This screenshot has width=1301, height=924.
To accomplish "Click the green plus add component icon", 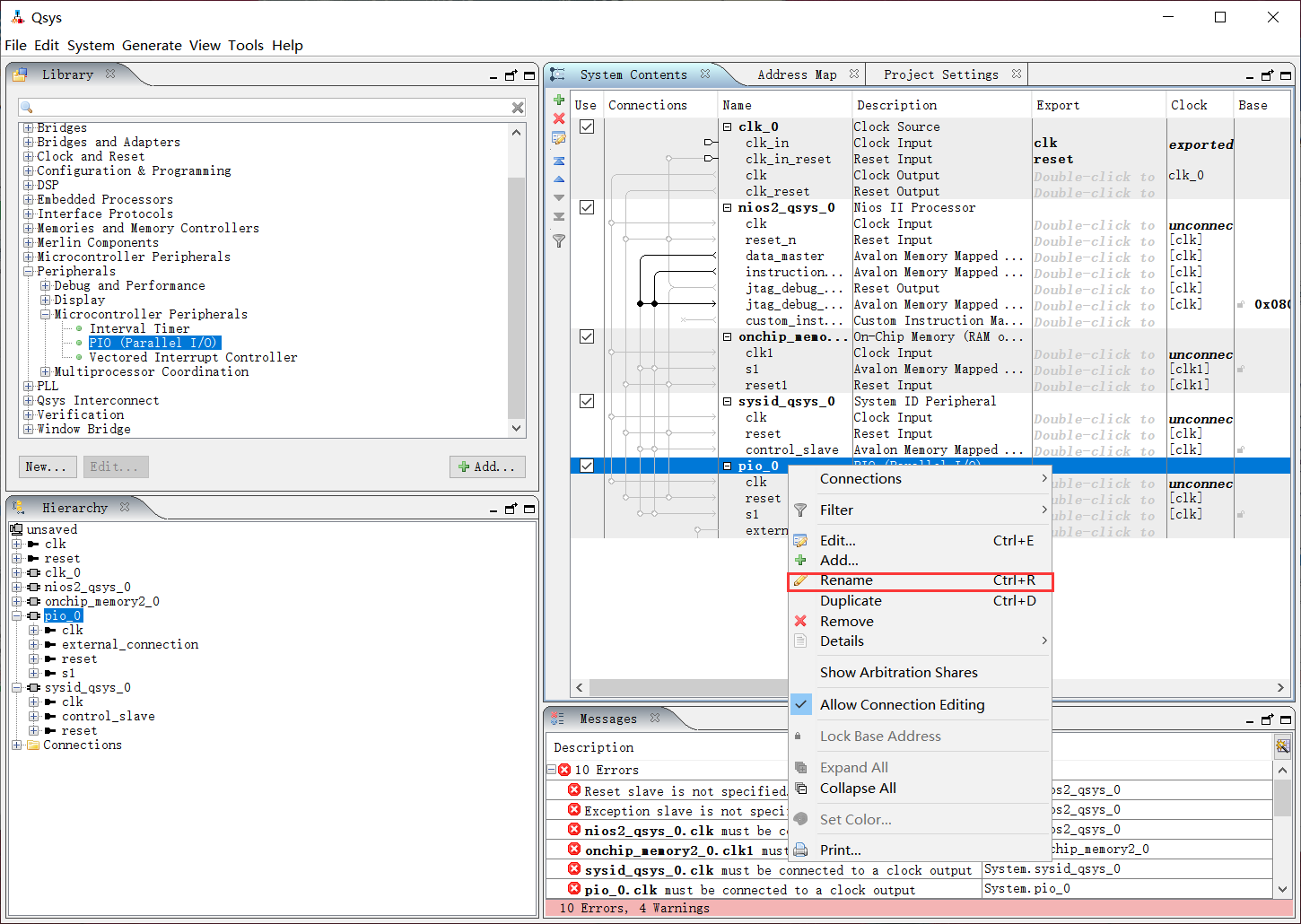I will [559, 100].
